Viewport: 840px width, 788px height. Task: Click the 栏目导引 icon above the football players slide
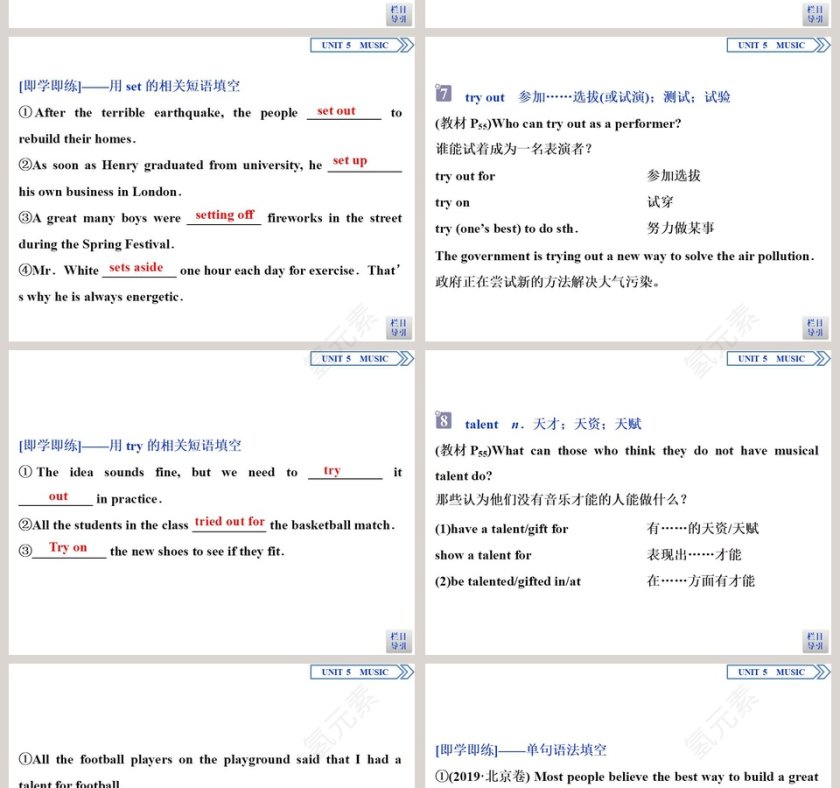[397, 639]
